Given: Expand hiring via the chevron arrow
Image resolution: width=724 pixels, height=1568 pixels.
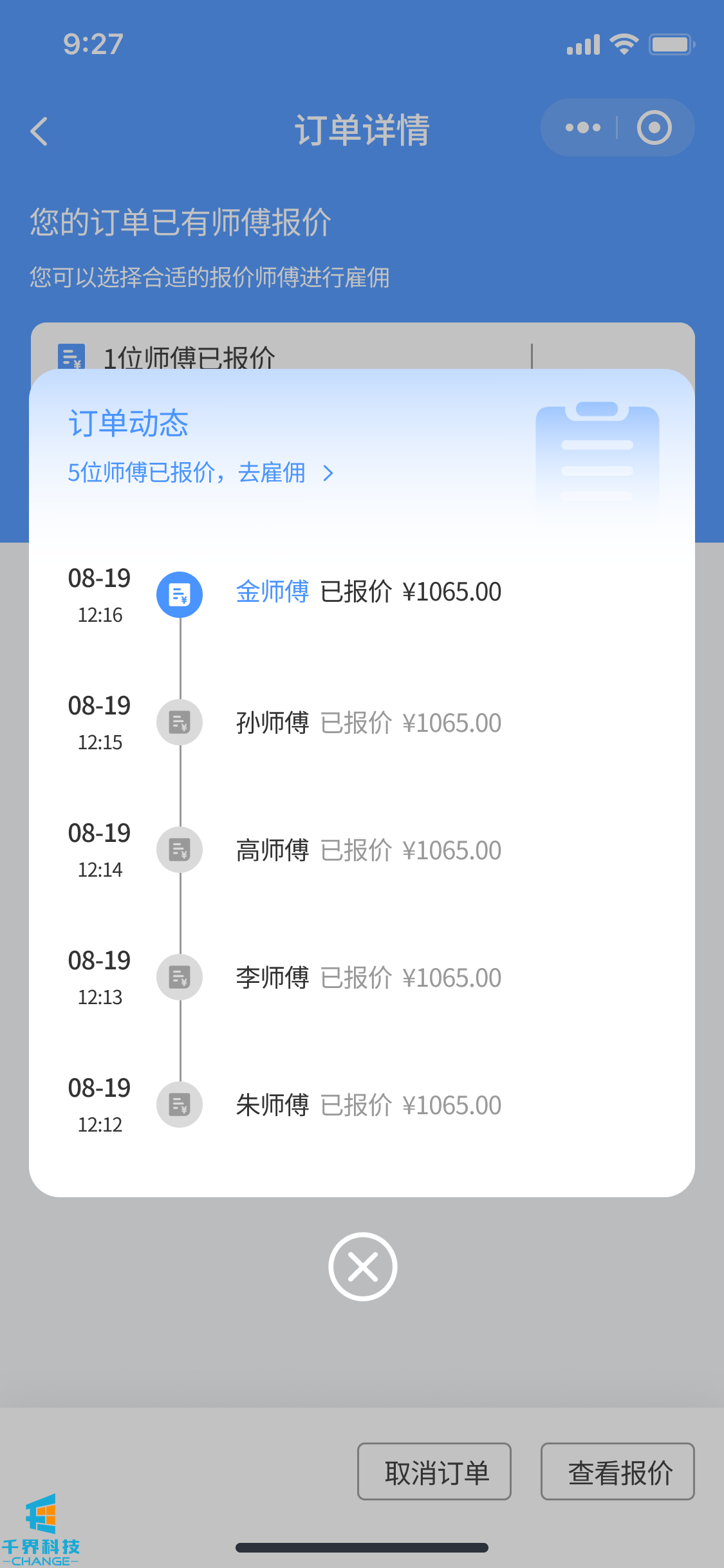Looking at the screenshot, I should [x=328, y=474].
